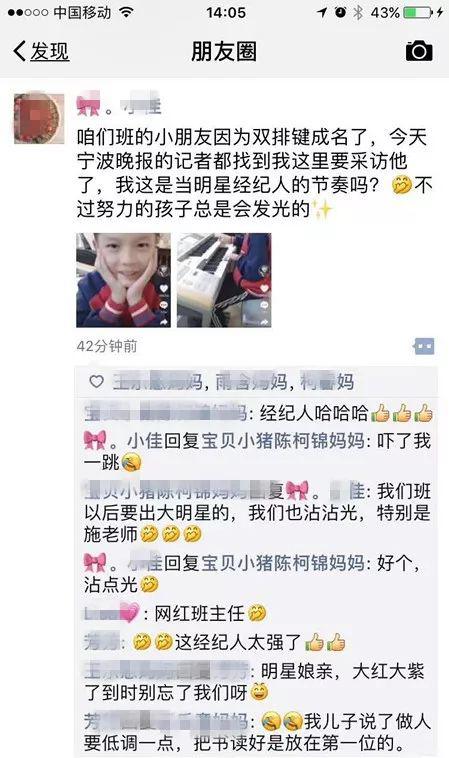Tap the heart on the child photo

(164, 289)
